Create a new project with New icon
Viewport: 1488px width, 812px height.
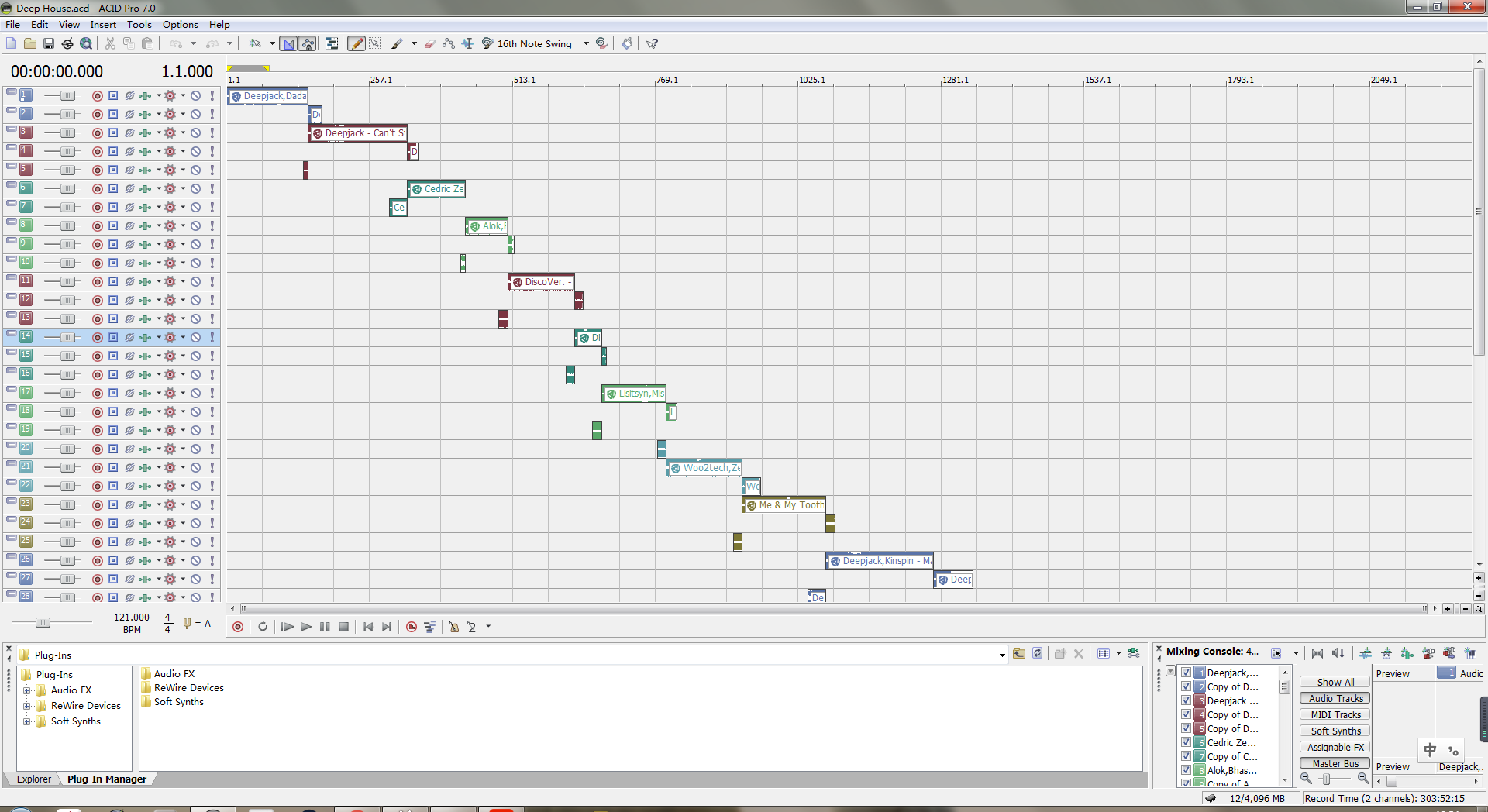[11, 43]
